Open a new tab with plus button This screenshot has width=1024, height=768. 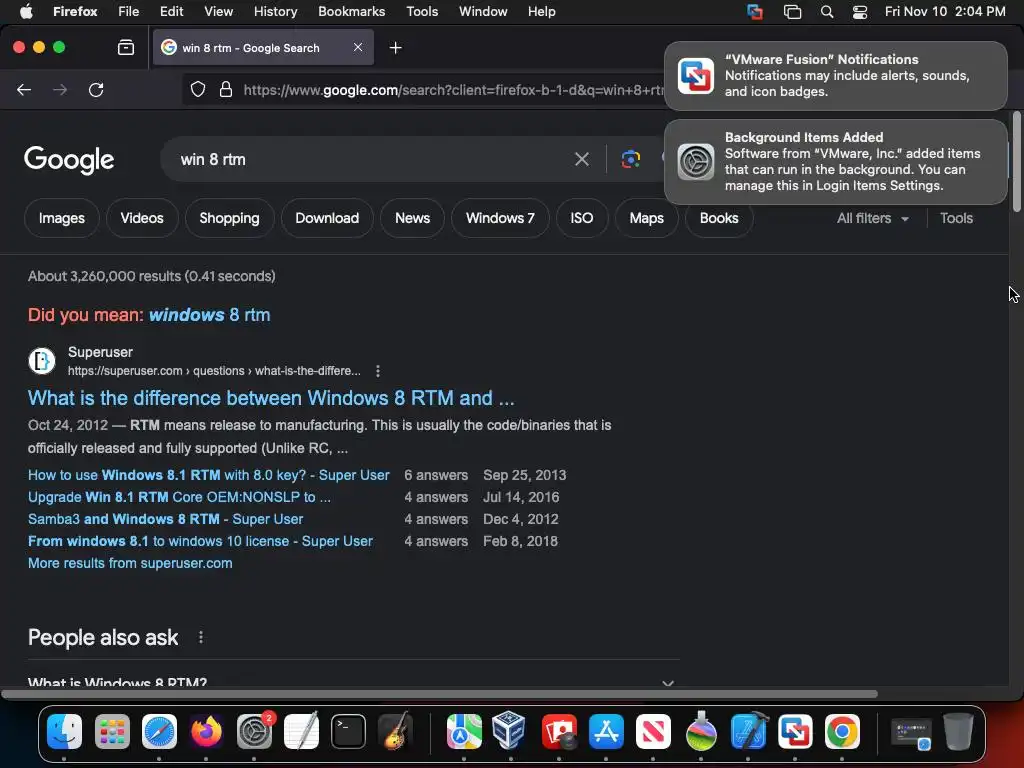pyautogui.click(x=395, y=48)
